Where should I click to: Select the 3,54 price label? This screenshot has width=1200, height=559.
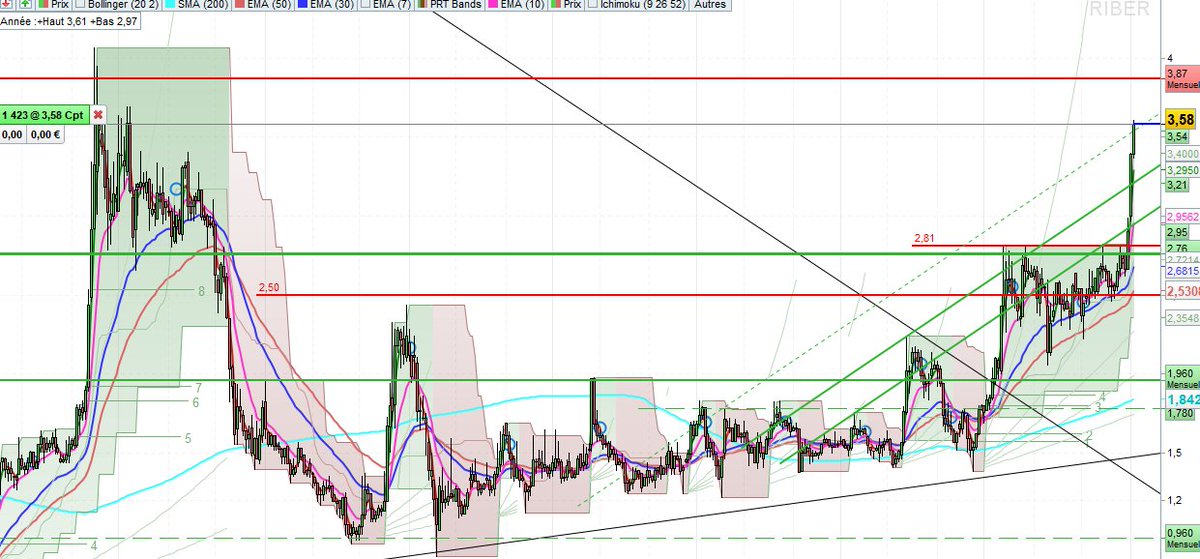pos(1176,136)
